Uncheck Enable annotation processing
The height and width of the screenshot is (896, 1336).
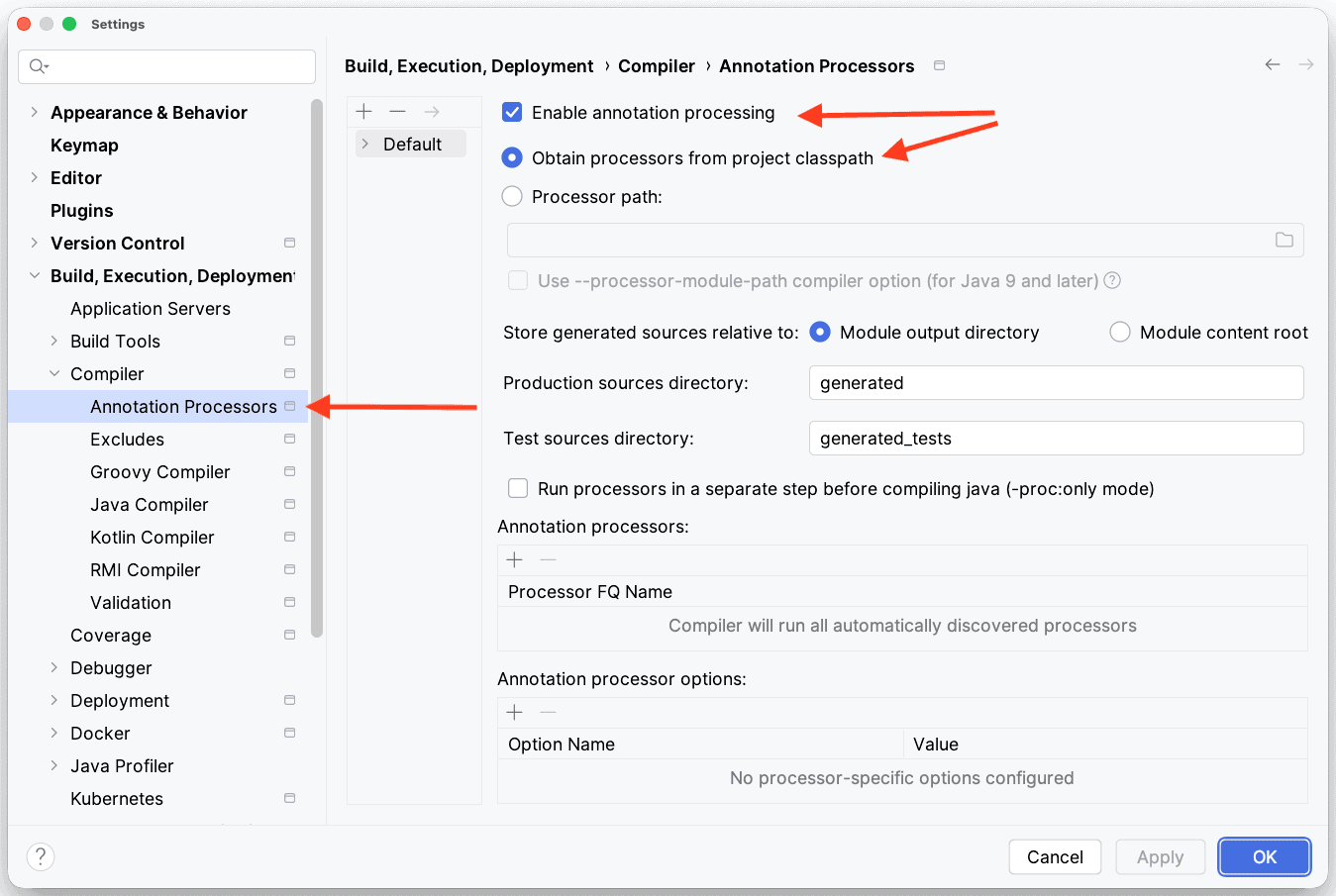512,113
